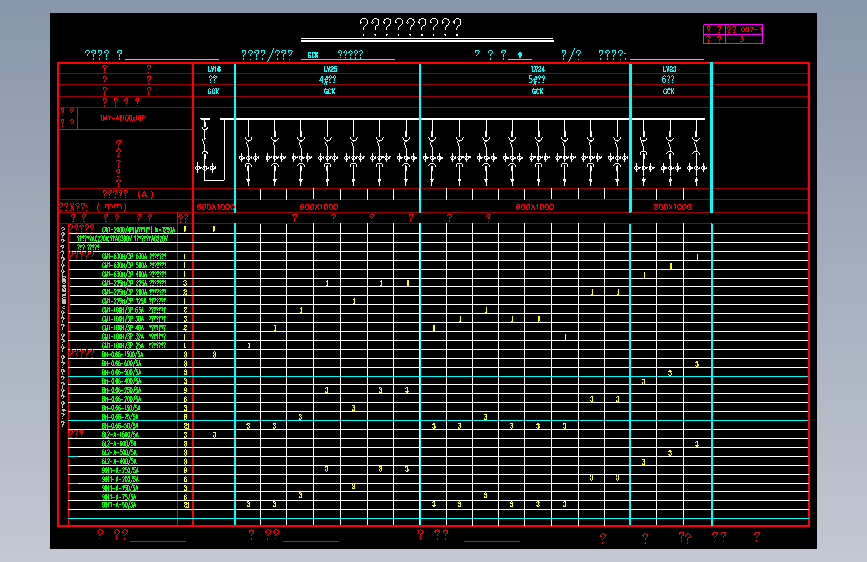Pick the GCK label under LV25
This screenshot has width=867, height=562.
click(330, 91)
